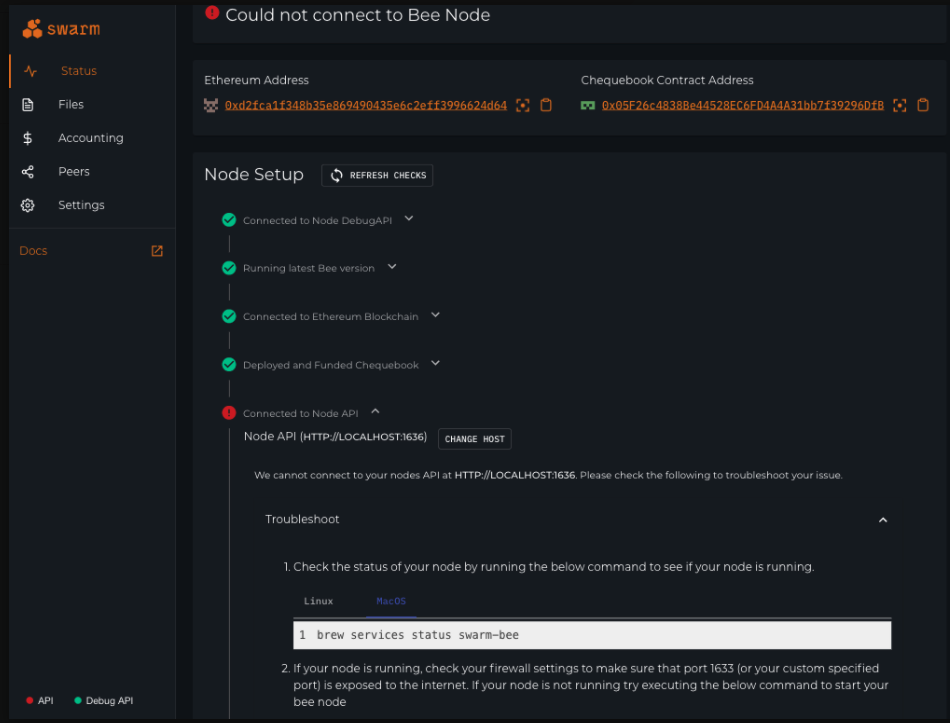
Task: Click the Peers share icon in sidebar
Action: coord(28,172)
